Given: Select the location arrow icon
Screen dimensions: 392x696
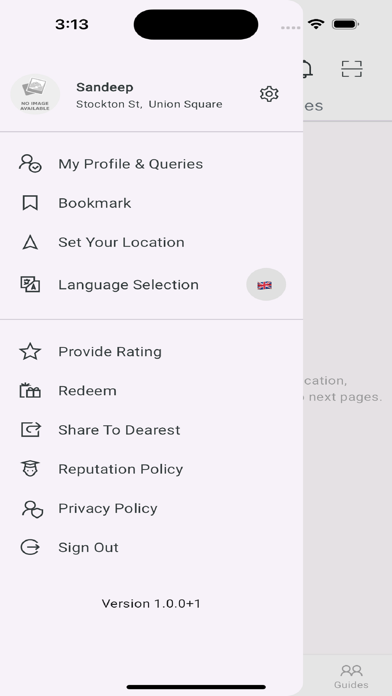Looking at the screenshot, I should pyautogui.click(x=30, y=242).
